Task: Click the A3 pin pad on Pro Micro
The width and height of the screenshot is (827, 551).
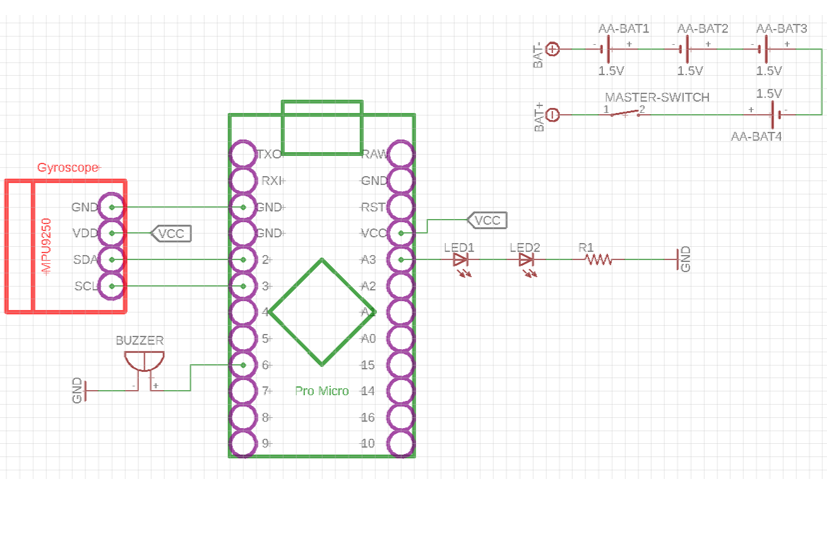Action: pos(401,260)
